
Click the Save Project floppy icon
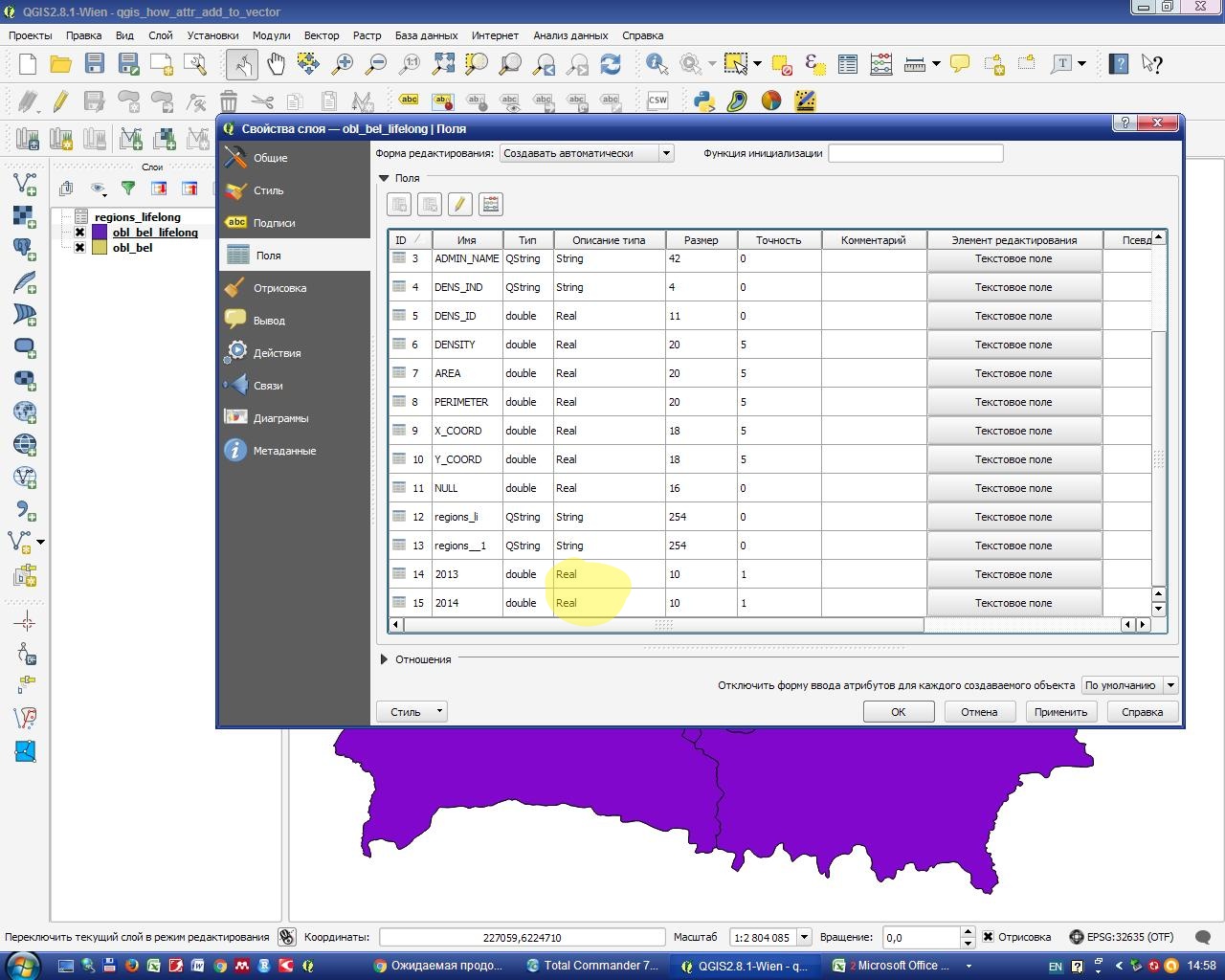(94, 64)
